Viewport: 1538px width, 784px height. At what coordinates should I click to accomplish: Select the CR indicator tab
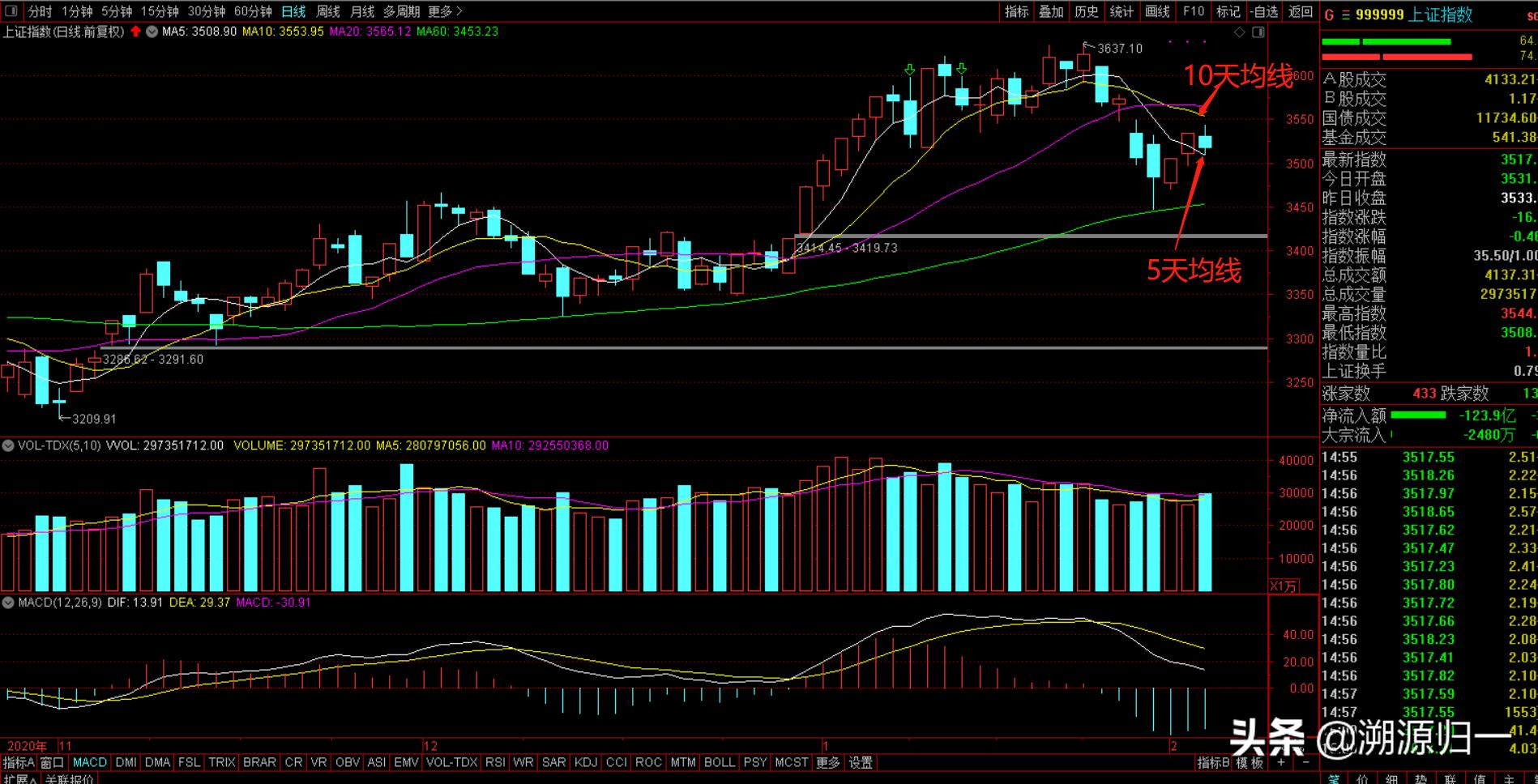(294, 763)
